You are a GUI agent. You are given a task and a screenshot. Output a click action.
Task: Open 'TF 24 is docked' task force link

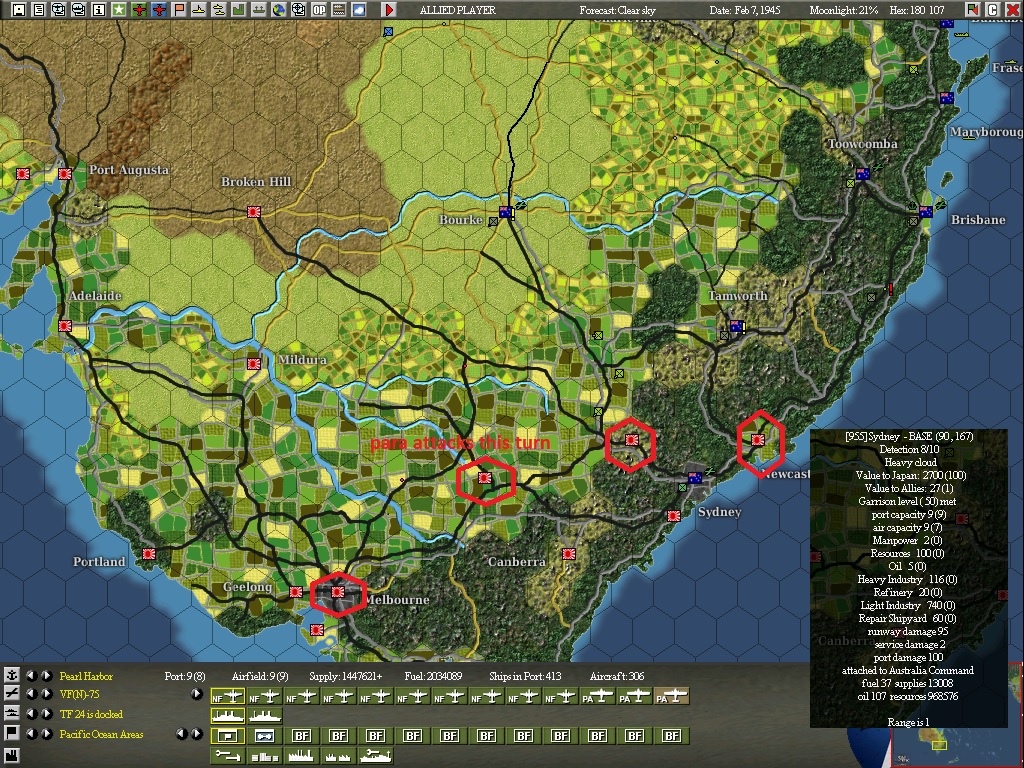91,714
